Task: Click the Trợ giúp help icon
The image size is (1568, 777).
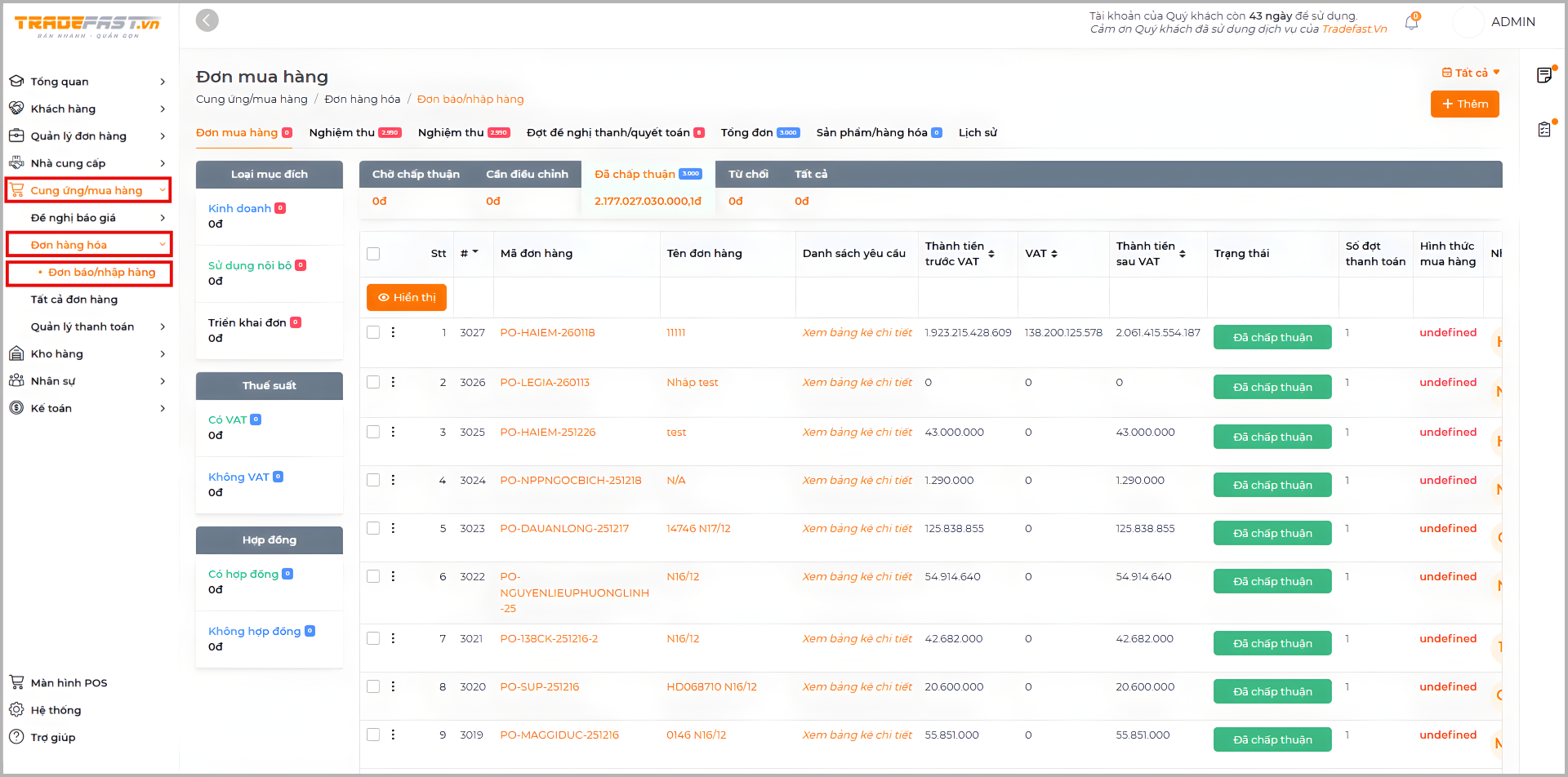Action: 16,736
